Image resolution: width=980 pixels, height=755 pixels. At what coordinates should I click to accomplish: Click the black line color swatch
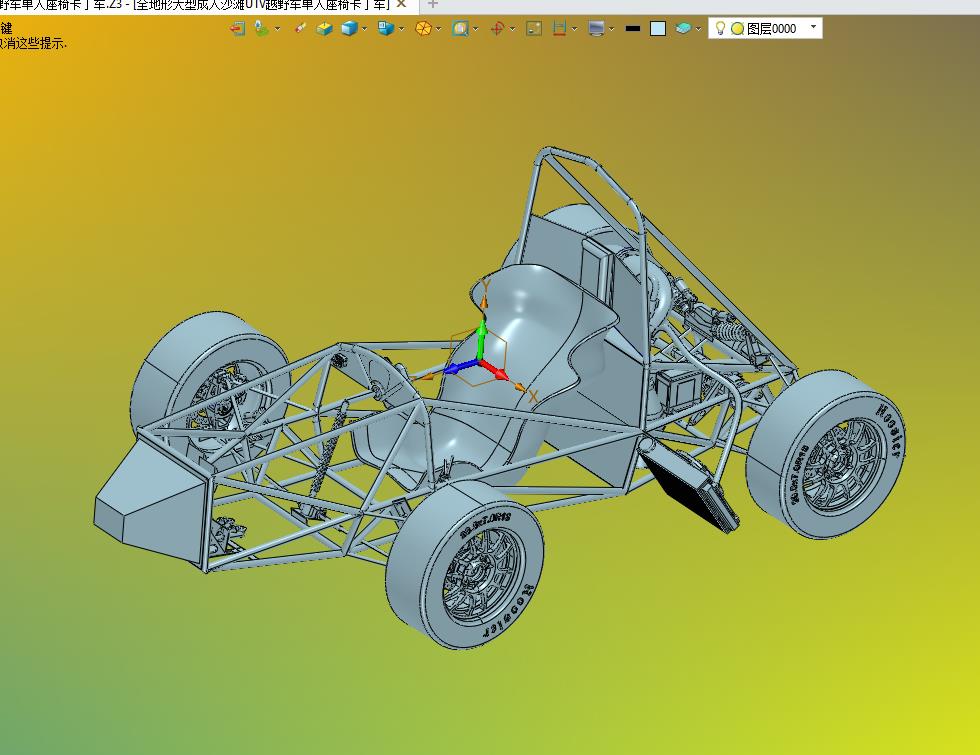pos(632,29)
